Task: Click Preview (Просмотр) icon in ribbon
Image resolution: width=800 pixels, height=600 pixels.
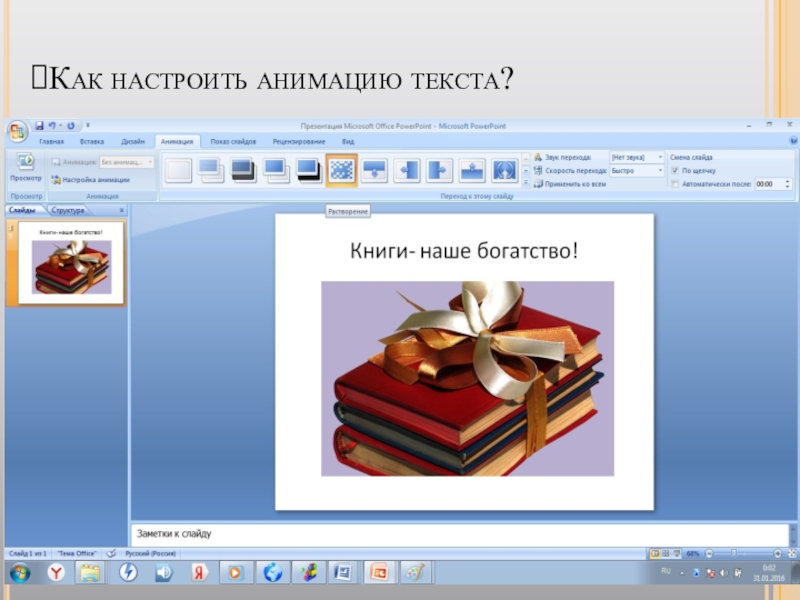Action: pyautogui.click(x=25, y=165)
